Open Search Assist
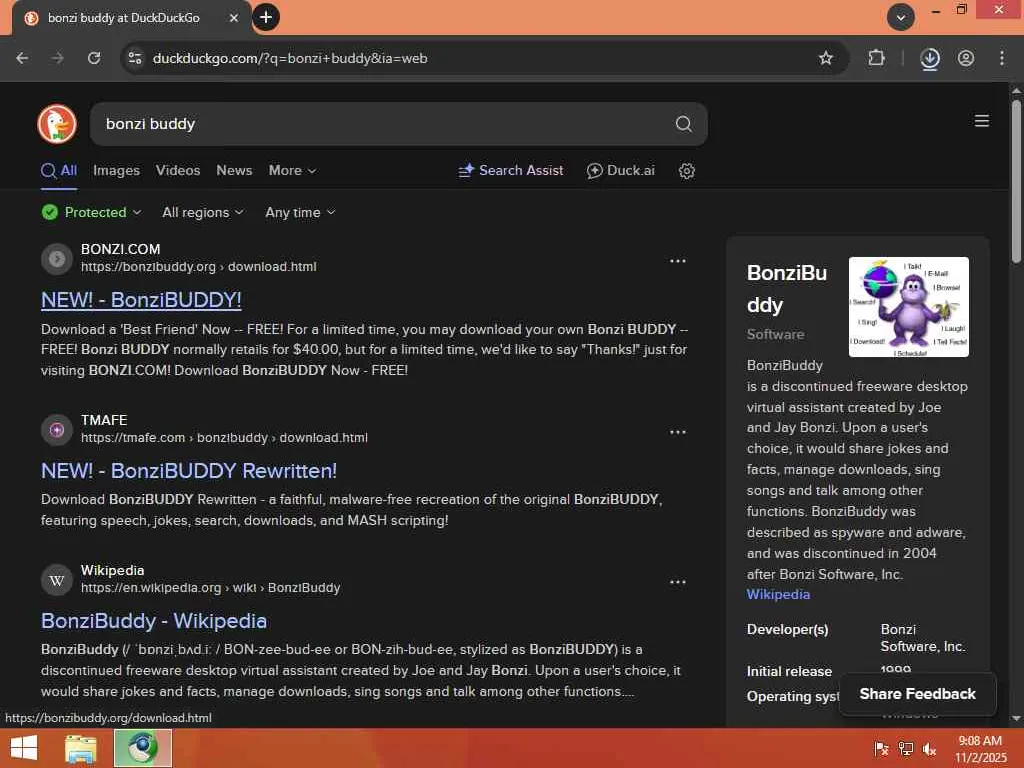Image resolution: width=1024 pixels, height=768 pixels. tap(511, 170)
